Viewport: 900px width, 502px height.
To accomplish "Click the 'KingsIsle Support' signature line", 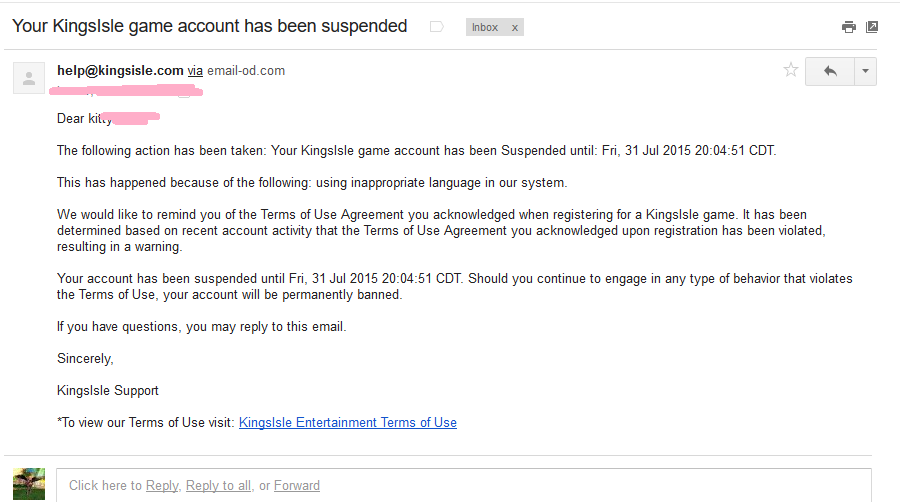I will click(108, 391).
